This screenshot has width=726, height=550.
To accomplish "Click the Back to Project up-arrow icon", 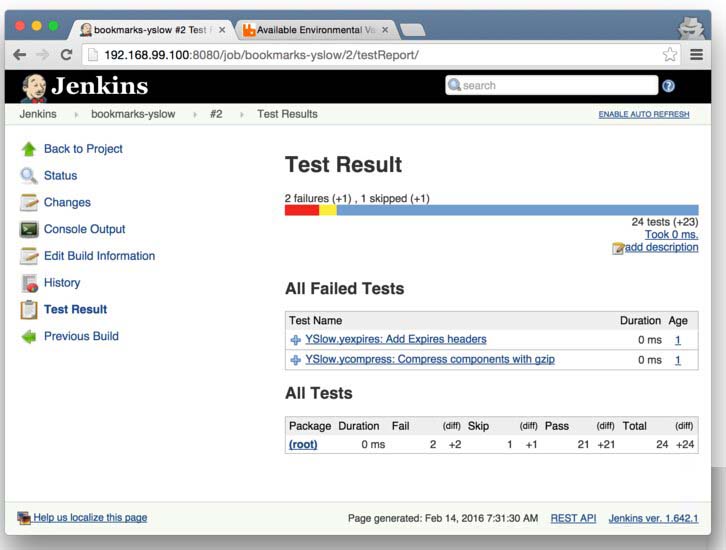I will [29, 149].
